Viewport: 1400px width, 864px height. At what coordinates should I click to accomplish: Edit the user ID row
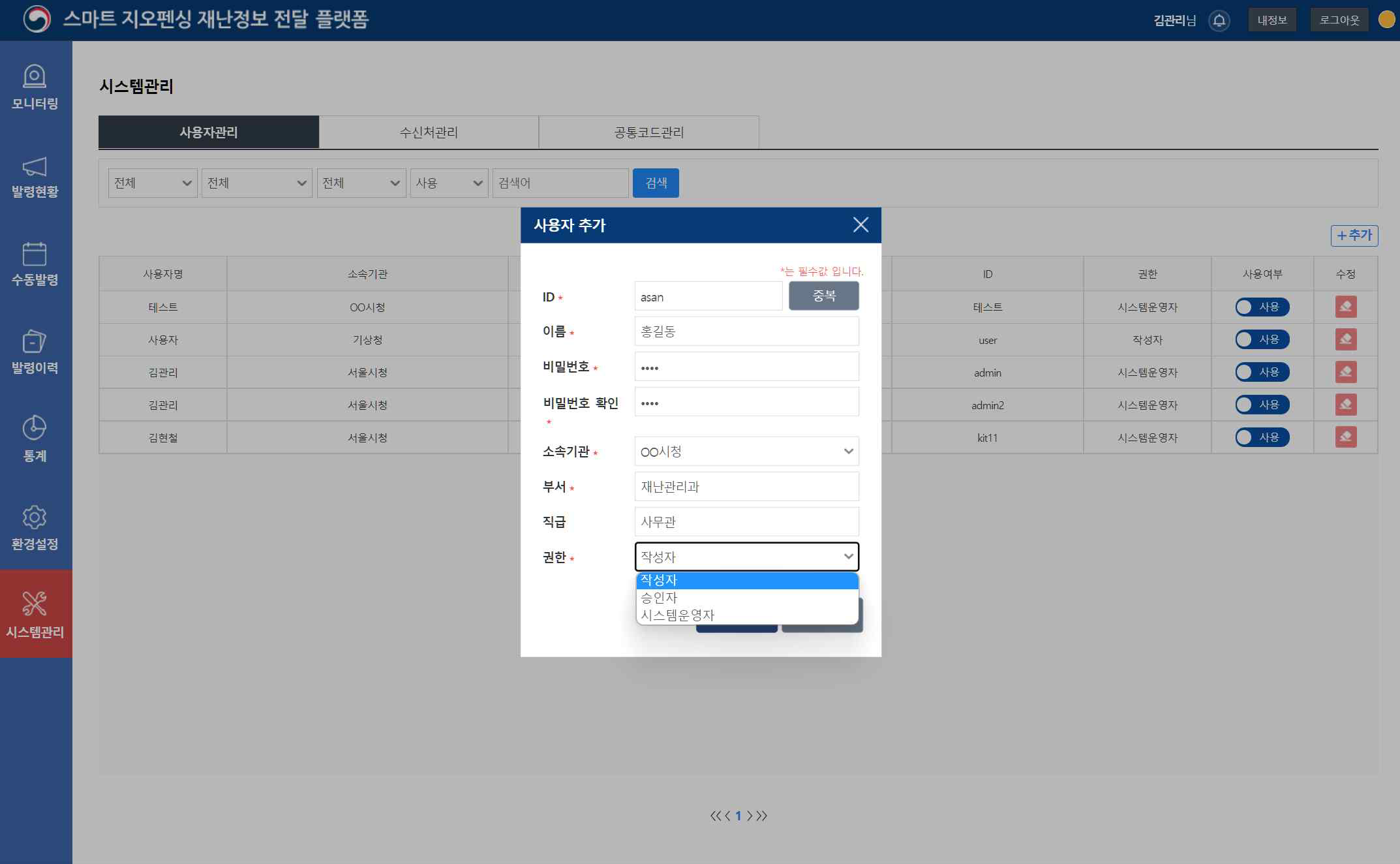tap(1345, 339)
